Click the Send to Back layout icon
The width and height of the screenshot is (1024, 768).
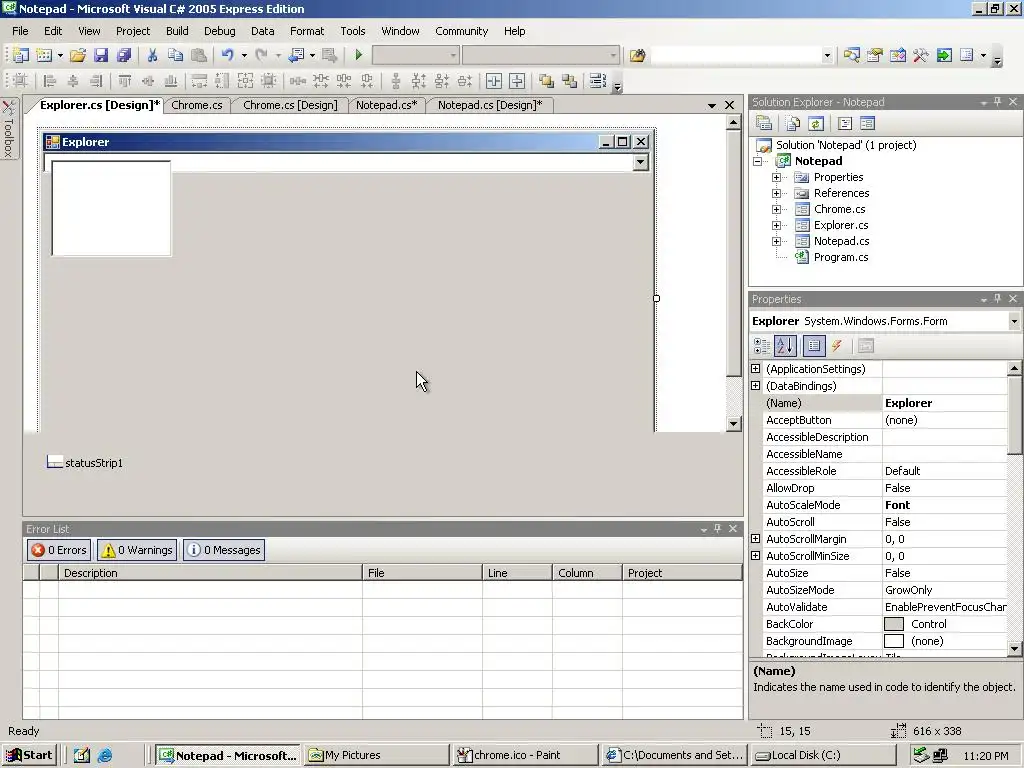569,81
